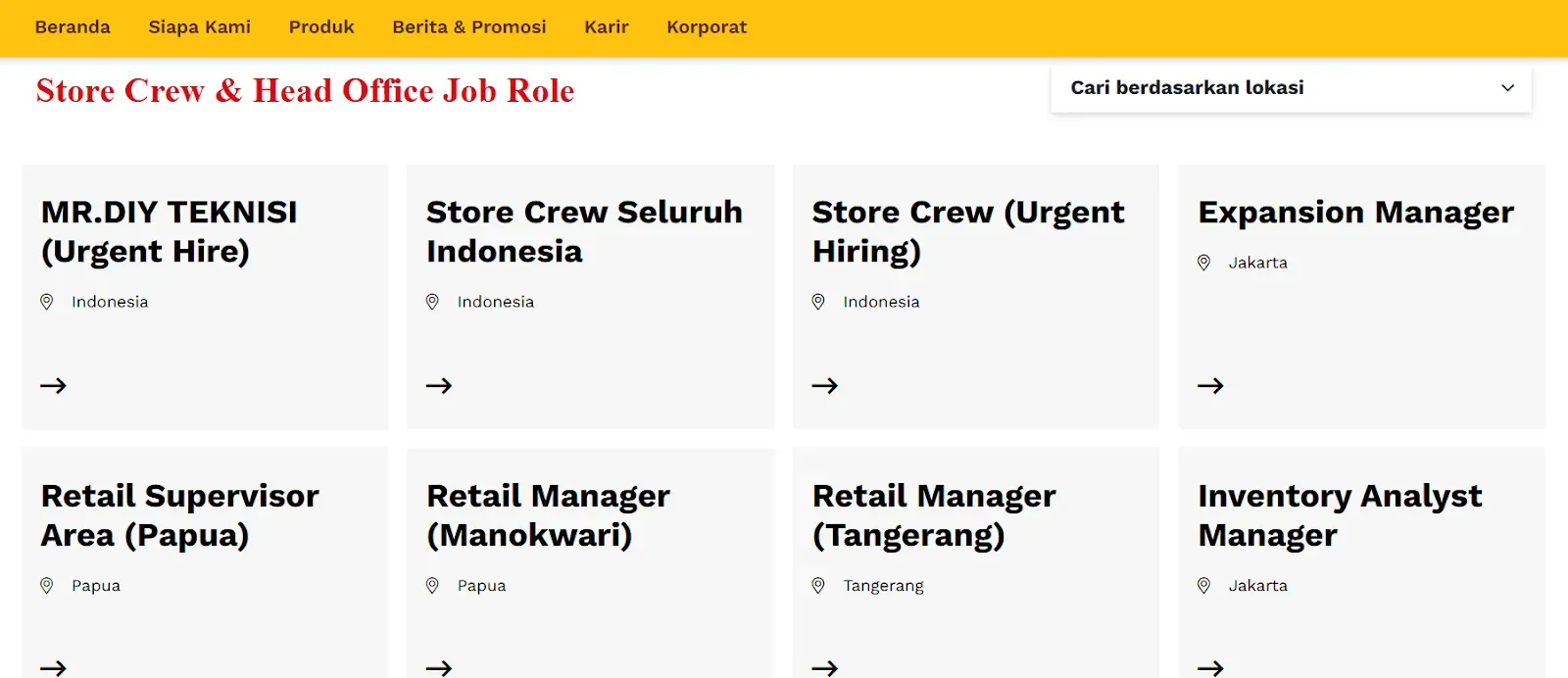The height and width of the screenshot is (678, 1568).
Task: Click arrow icon on Store Crew (Urgent Hiring) card
Action: coord(825,386)
